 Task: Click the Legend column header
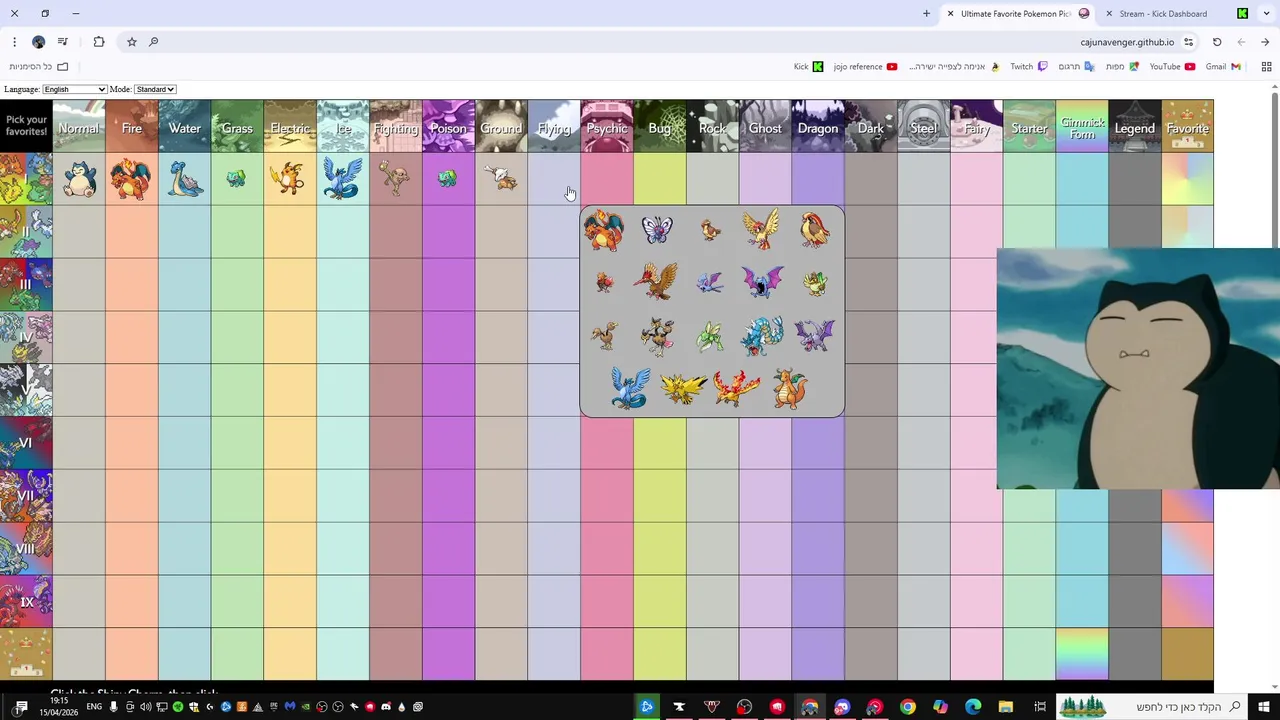(1135, 126)
